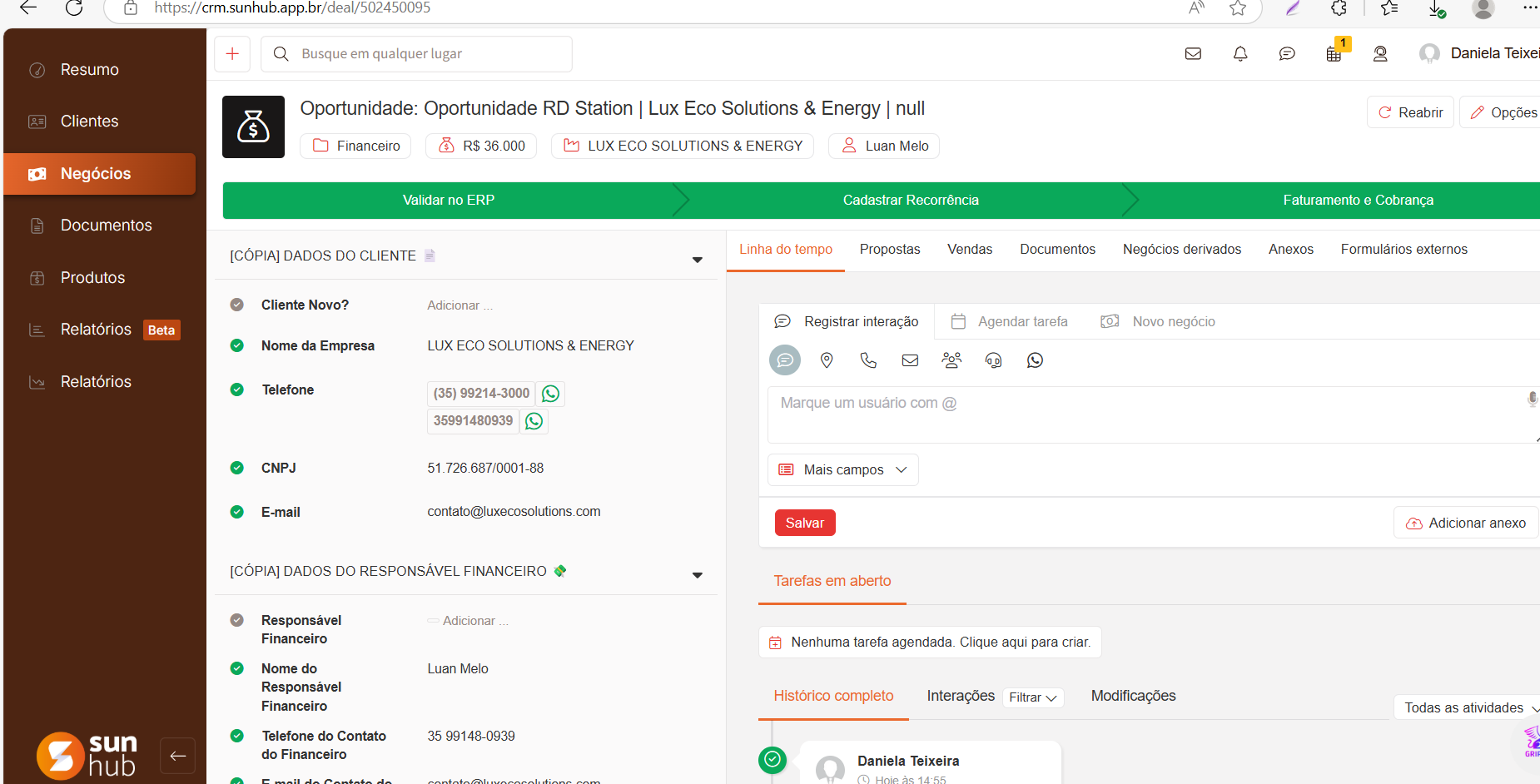This screenshot has height=784, width=1540.
Task: Click the WhatsApp icon next to (35) 99214-3000
Action: coord(550,394)
